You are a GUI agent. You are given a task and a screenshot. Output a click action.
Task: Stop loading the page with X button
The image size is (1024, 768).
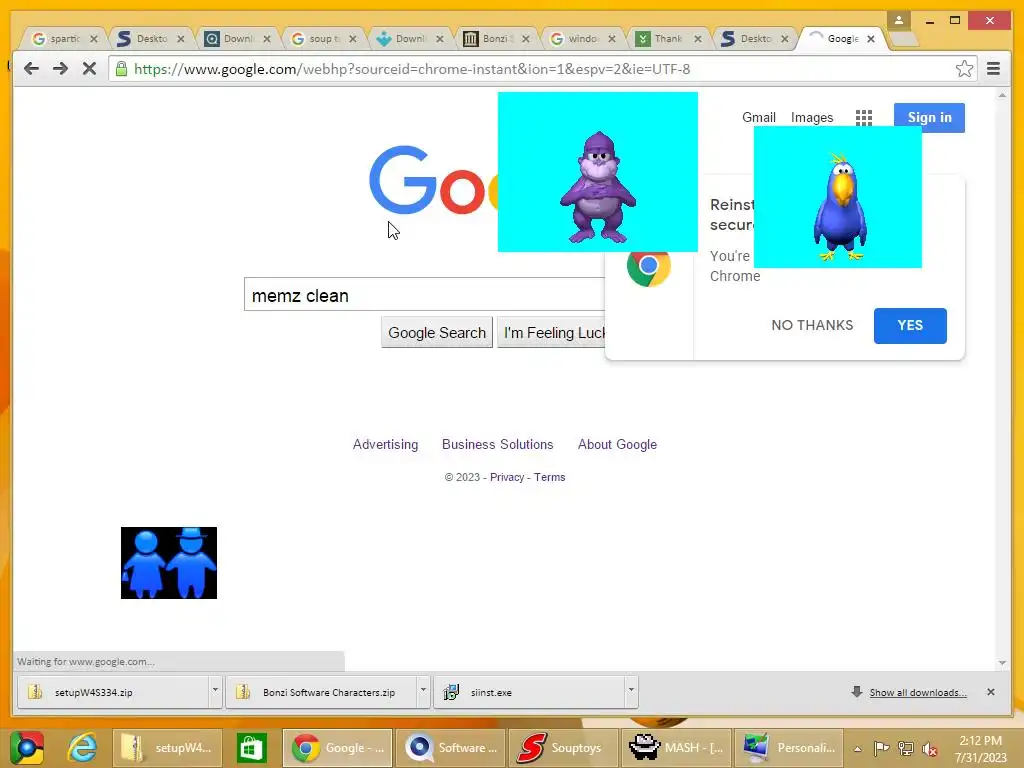pyautogui.click(x=89, y=69)
